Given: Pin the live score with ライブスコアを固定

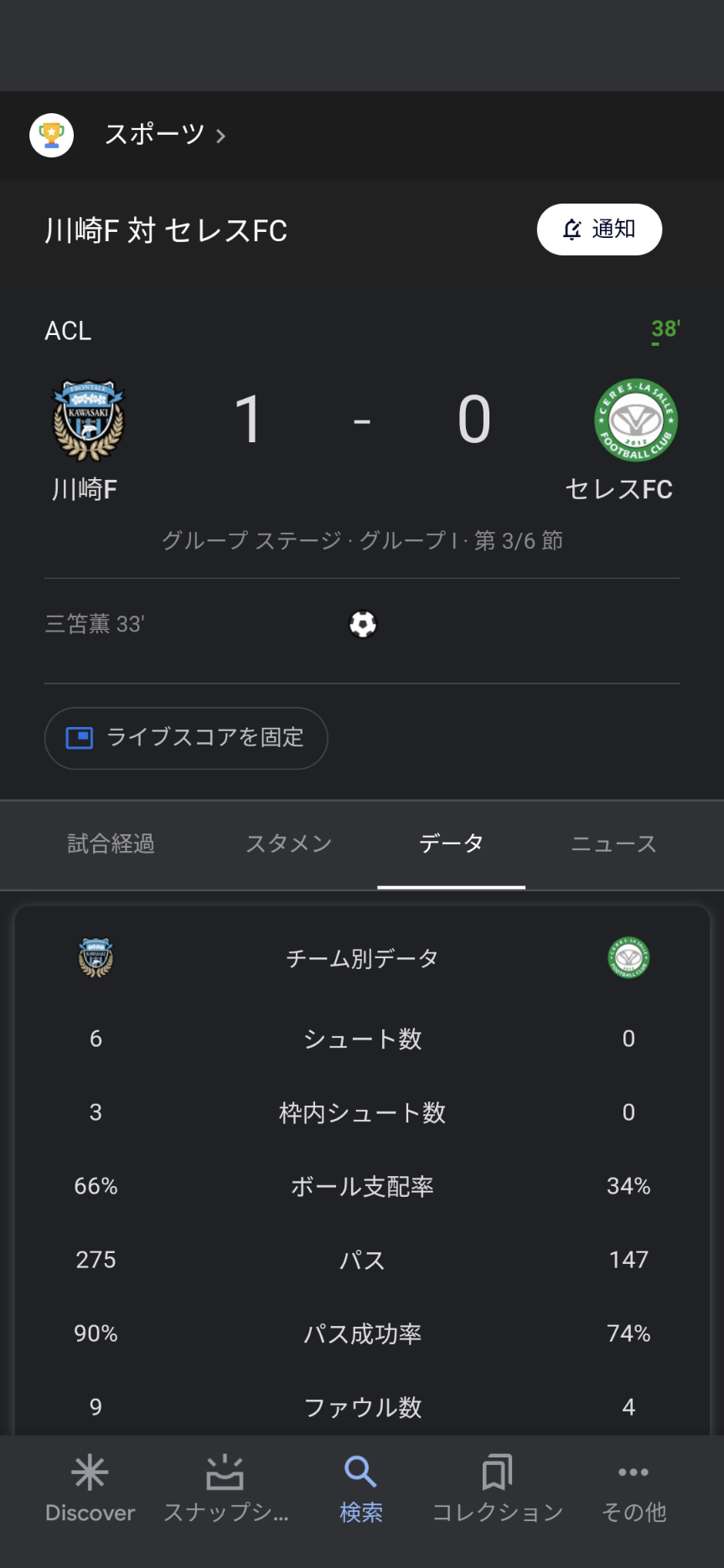Looking at the screenshot, I should coord(186,738).
